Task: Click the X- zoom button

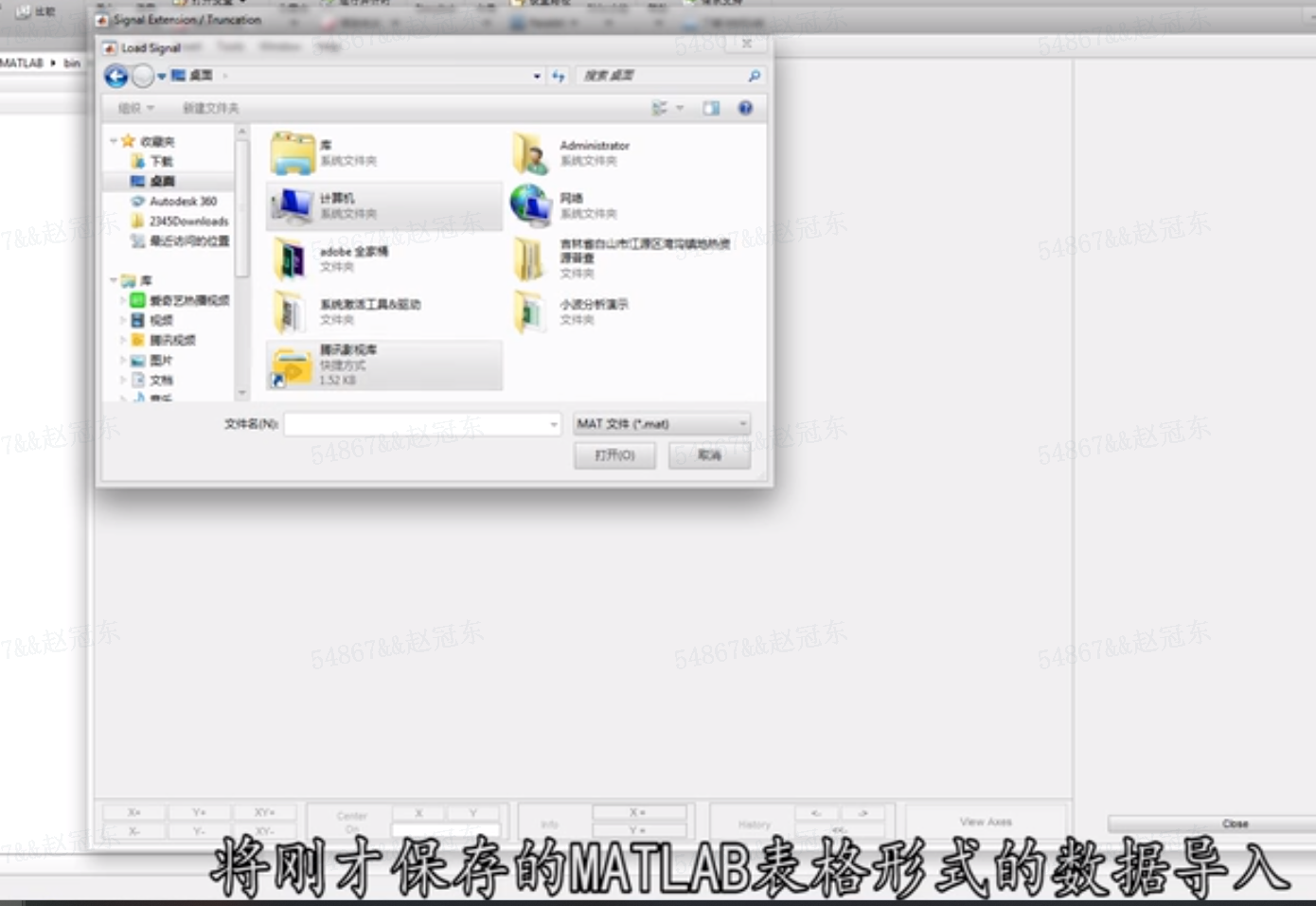Action: [x=134, y=830]
